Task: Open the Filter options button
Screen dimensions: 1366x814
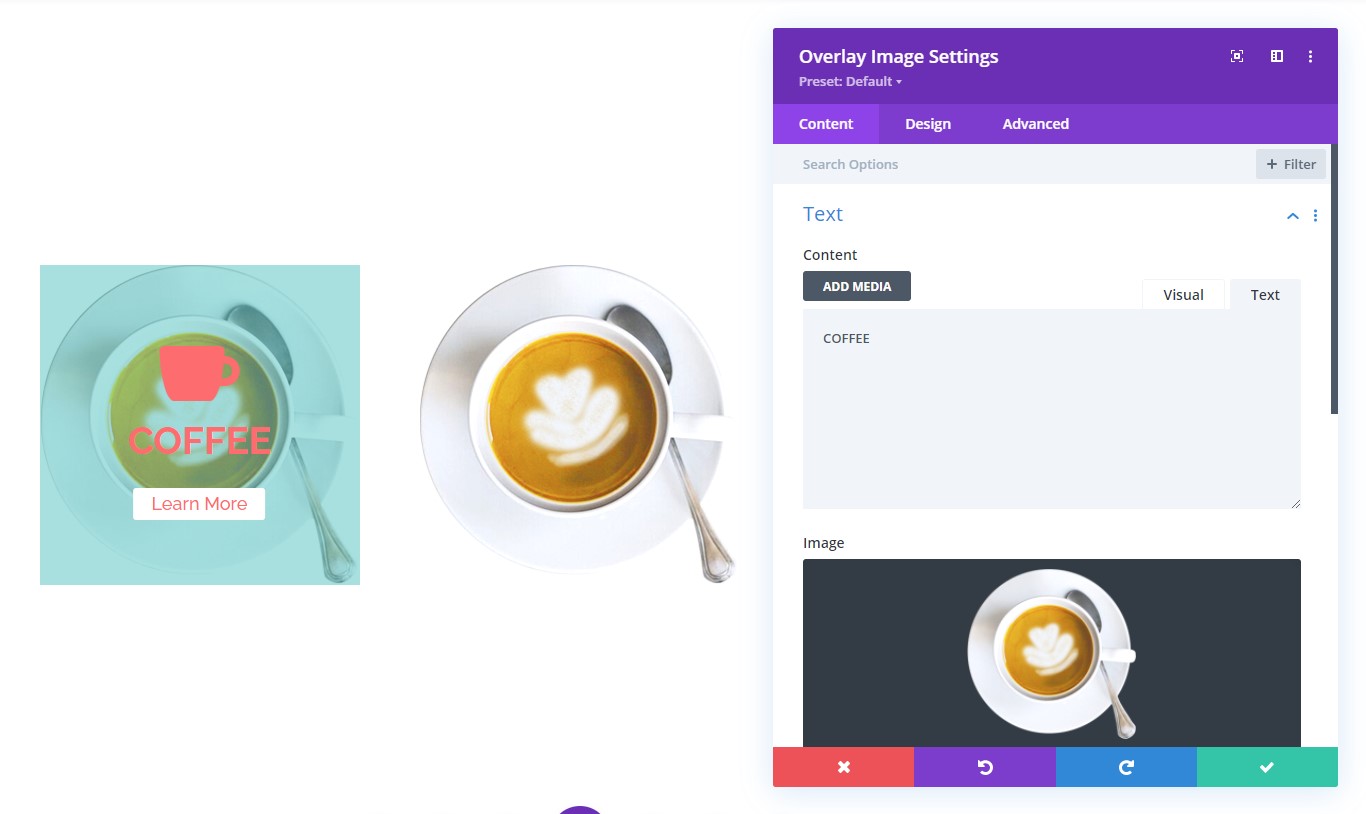Action: tap(1291, 164)
